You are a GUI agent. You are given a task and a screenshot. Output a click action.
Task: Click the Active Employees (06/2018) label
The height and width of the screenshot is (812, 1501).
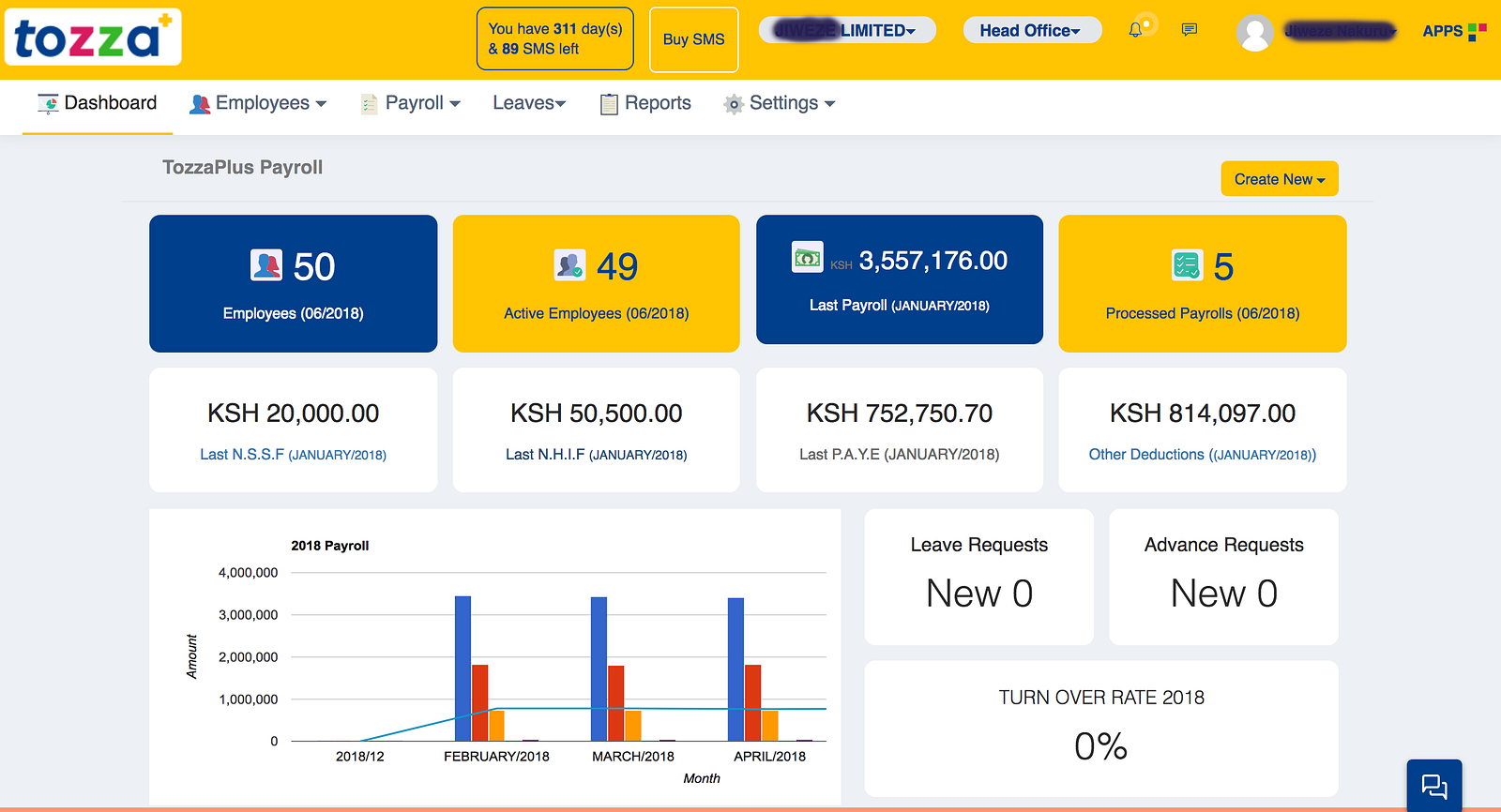(597, 313)
